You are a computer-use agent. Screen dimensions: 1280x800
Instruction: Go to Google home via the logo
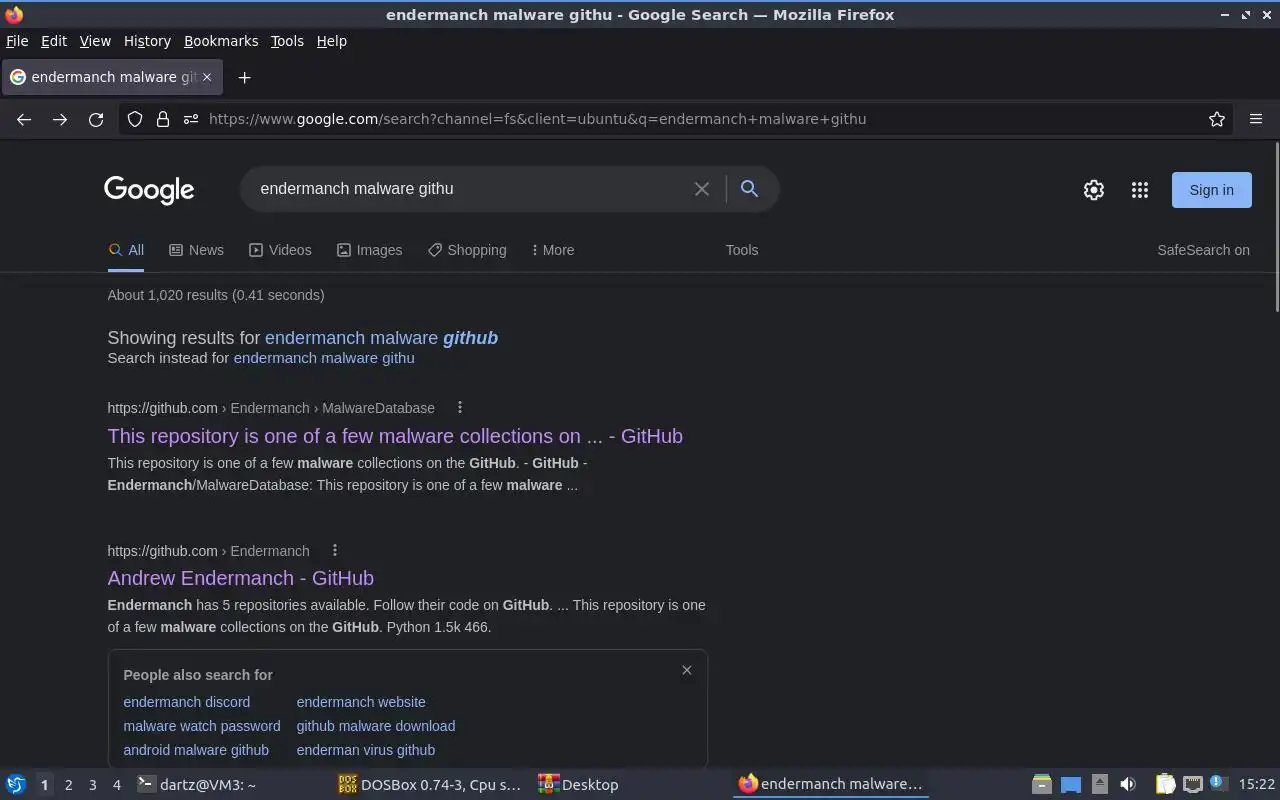click(x=149, y=190)
